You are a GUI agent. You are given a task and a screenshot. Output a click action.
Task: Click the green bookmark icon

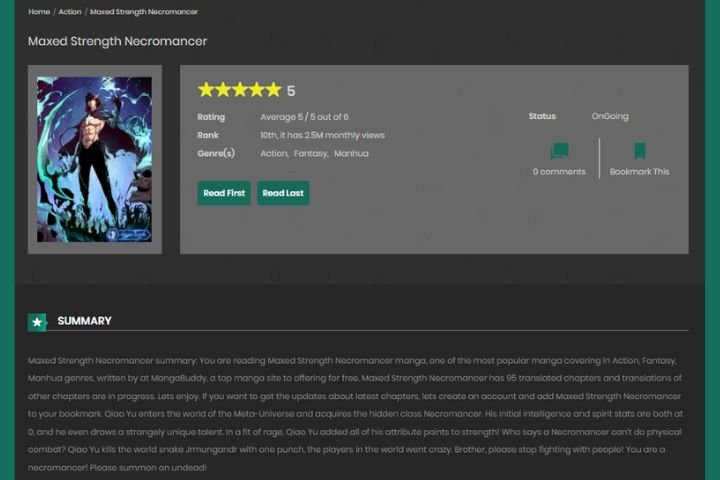coord(640,151)
